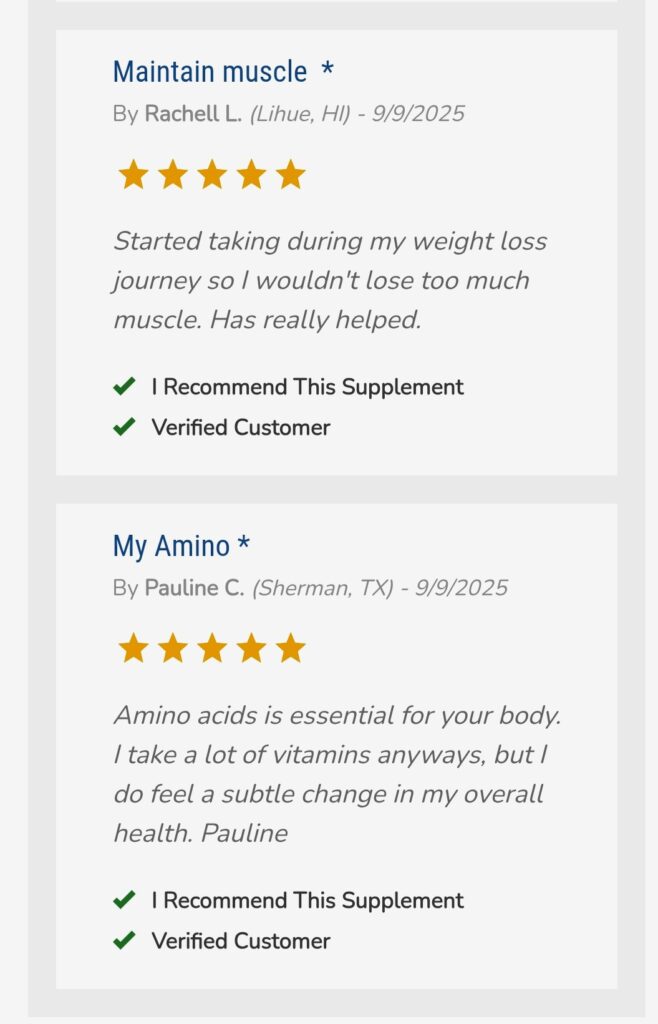This screenshot has height=1024, width=658.
Task: Click the review text starting 'Amino acids is essential'
Action: click(x=336, y=774)
